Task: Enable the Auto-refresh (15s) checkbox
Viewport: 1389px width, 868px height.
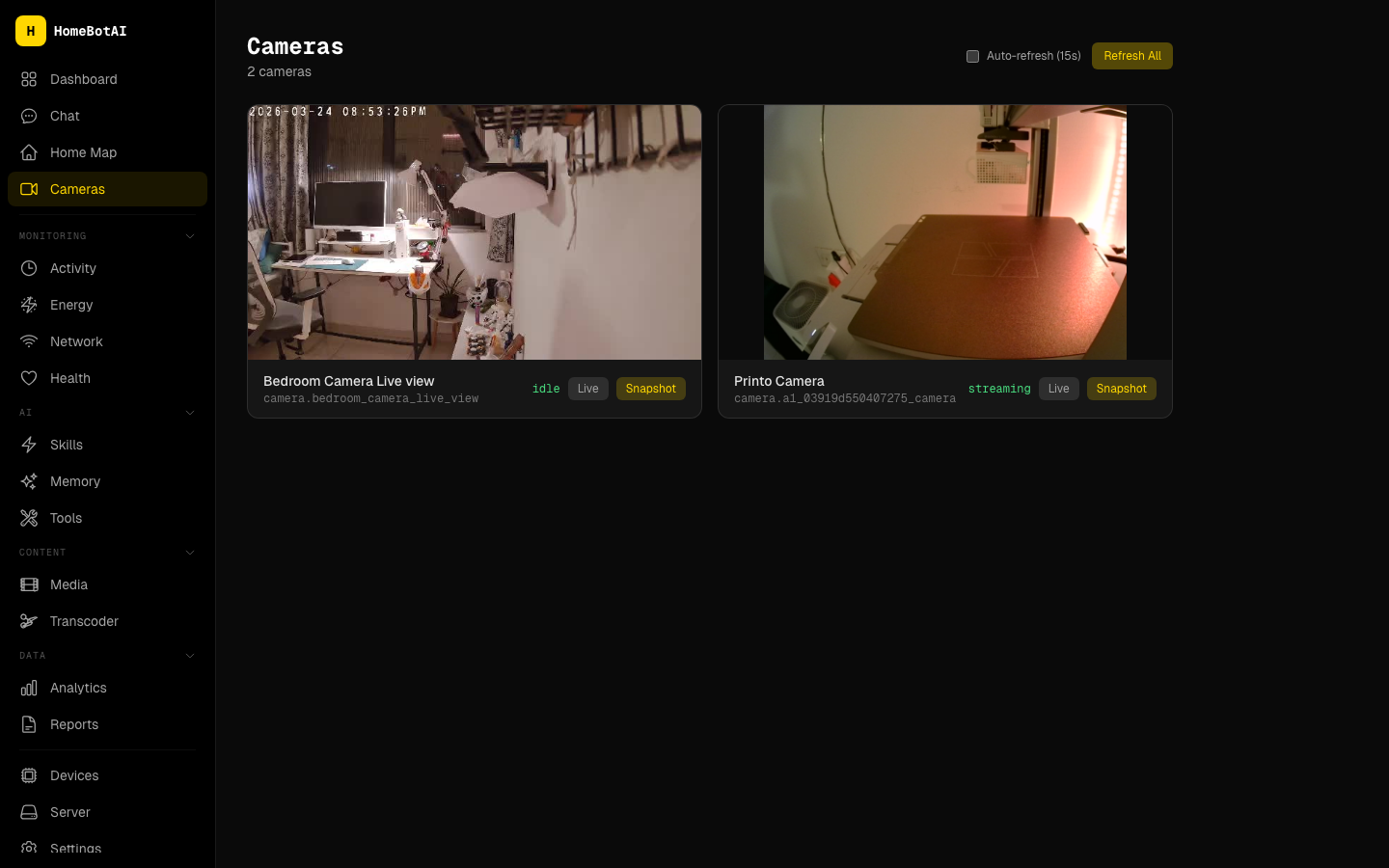Action: coord(972,56)
